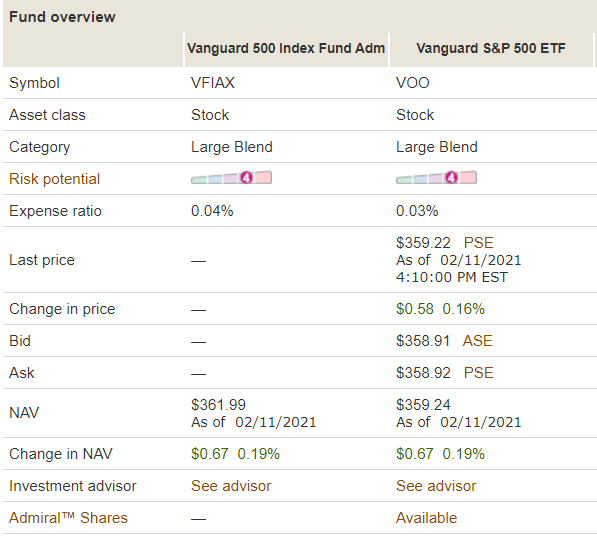Viewport: 597px width, 546px height.
Task: Open the Admiral™ Shares label link
Action: 69,518
